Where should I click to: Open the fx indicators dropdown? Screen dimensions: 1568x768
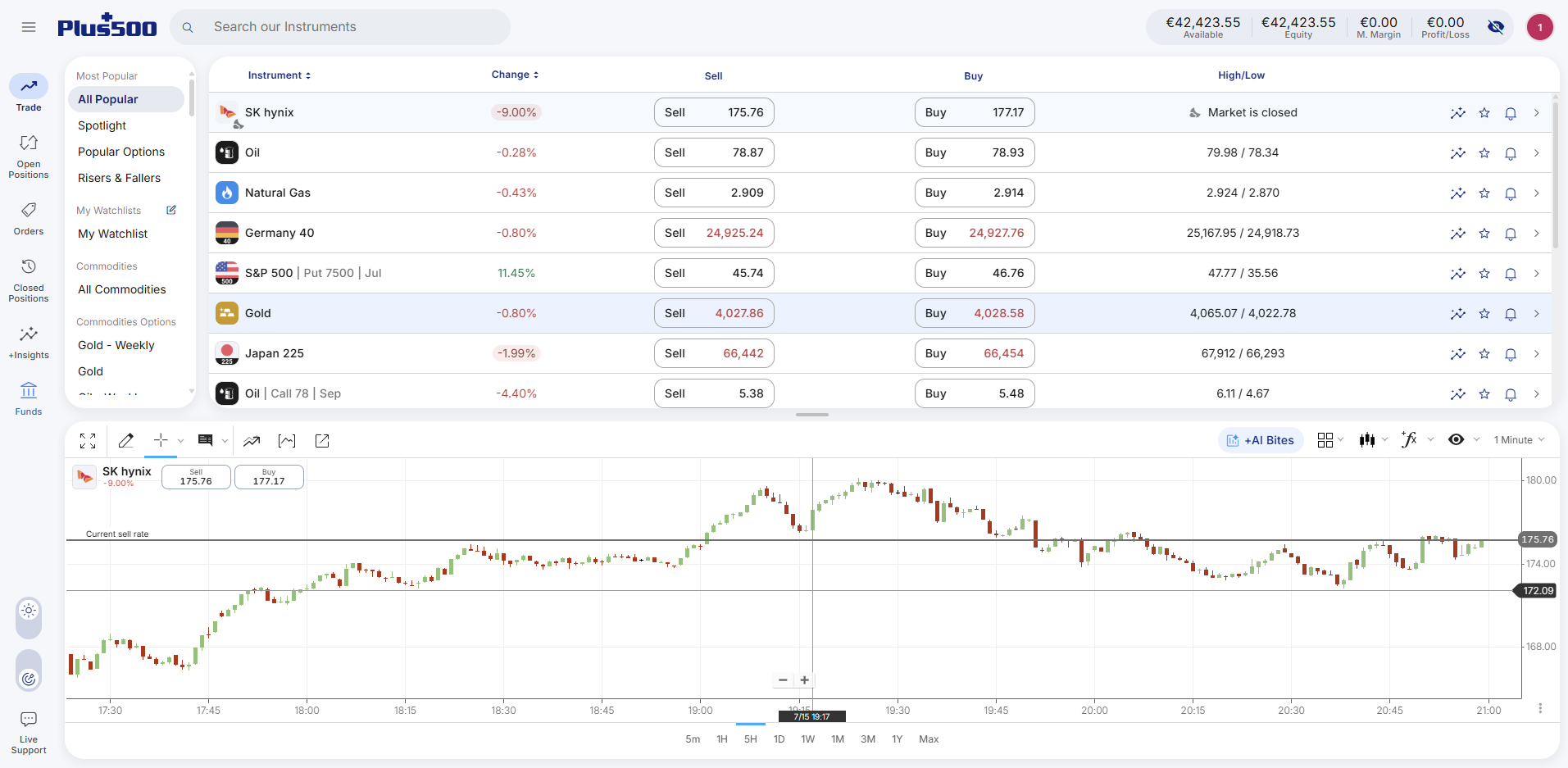[x=1417, y=440]
